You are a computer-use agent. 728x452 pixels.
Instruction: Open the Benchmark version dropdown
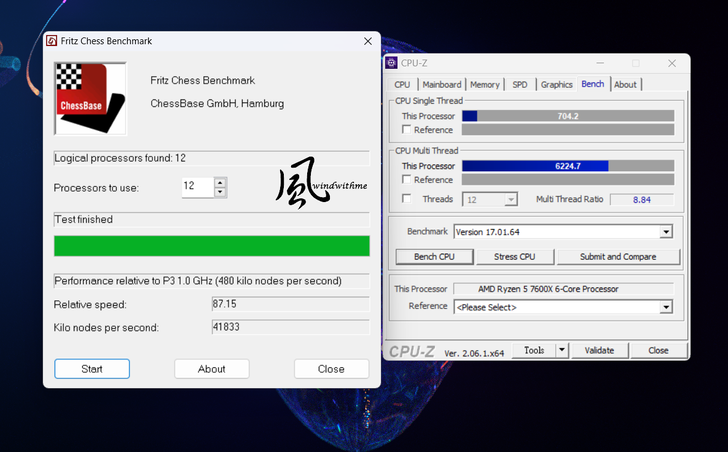click(666, 232)
